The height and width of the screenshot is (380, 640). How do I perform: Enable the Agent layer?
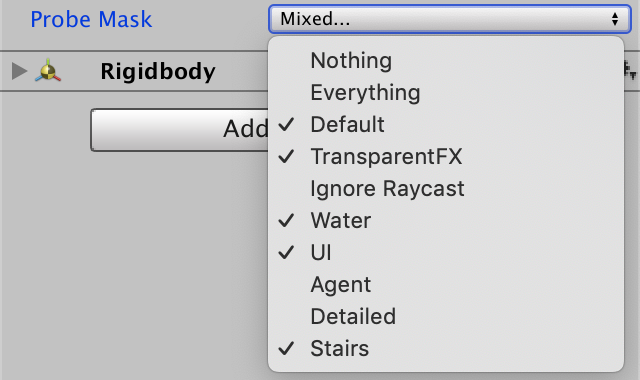pos(446,284)
